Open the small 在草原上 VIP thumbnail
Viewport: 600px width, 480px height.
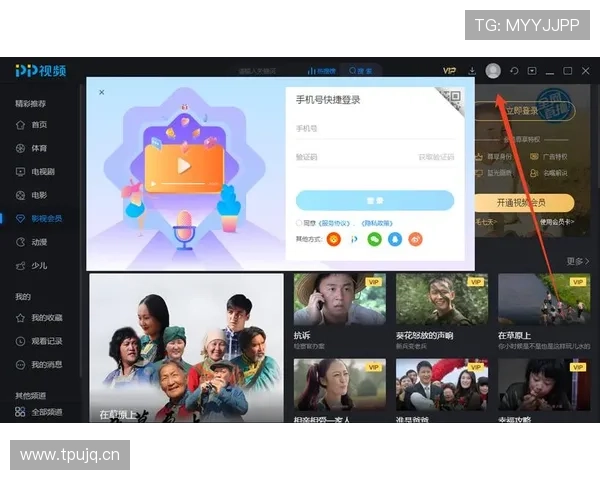click(544, 299)
